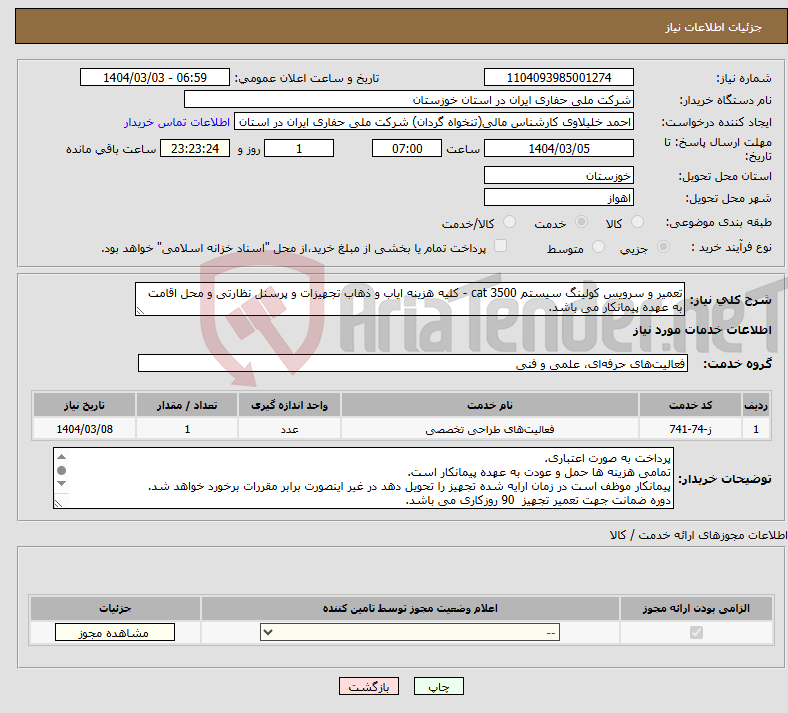Screen dimensions: 788x713
Task: Select the کالا/خدمت radio button
Action: coord(510,222)
